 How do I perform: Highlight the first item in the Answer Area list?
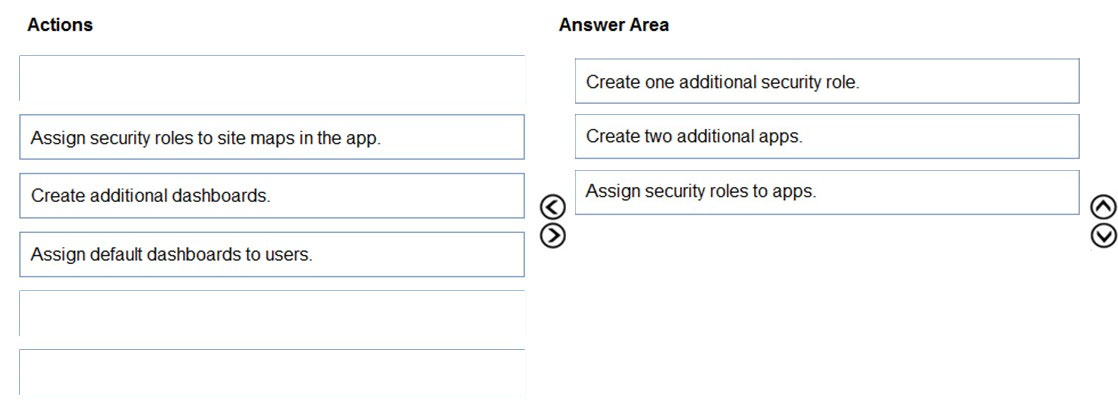[827, 81]
